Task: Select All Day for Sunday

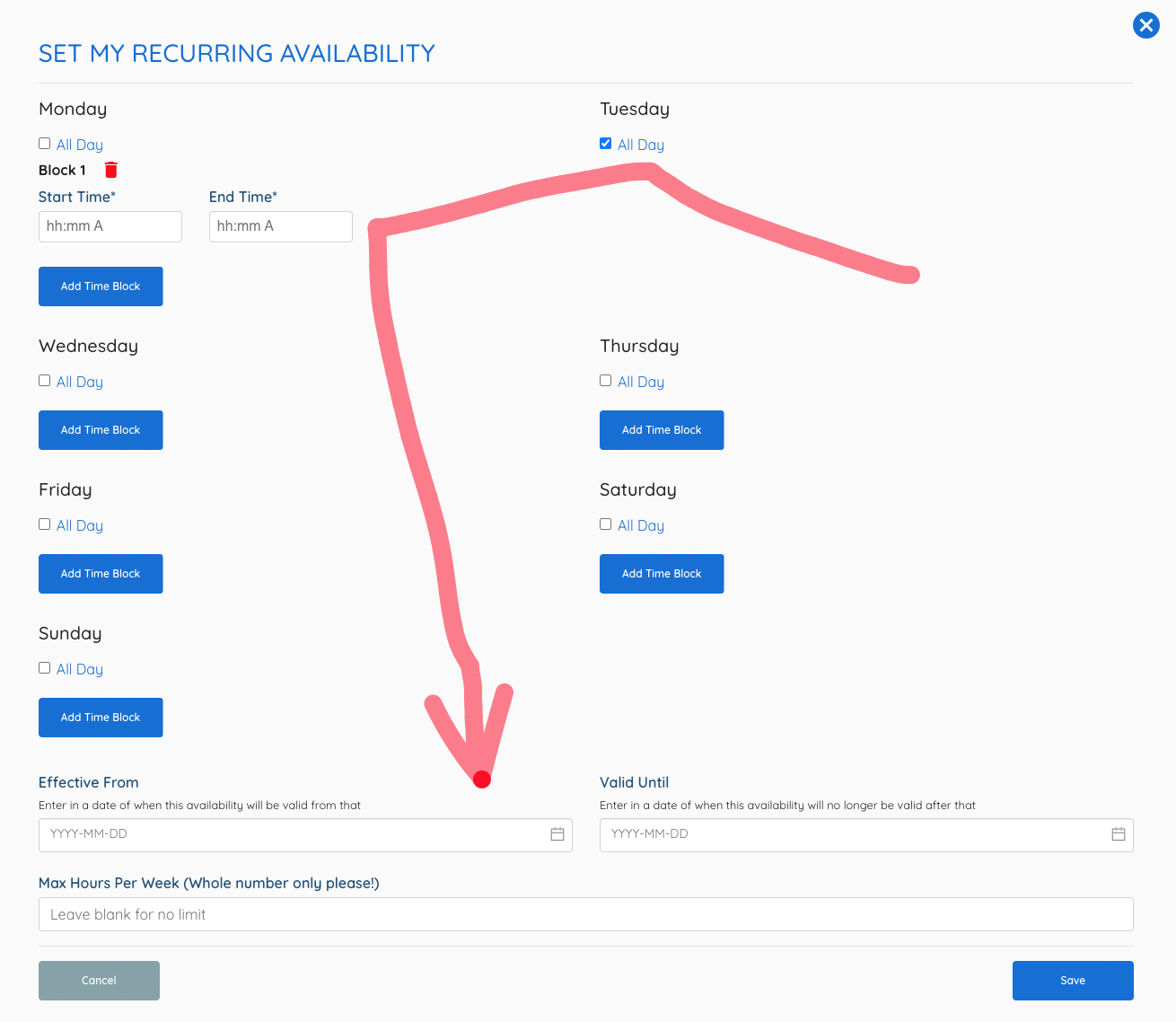Action: [45, 668]
